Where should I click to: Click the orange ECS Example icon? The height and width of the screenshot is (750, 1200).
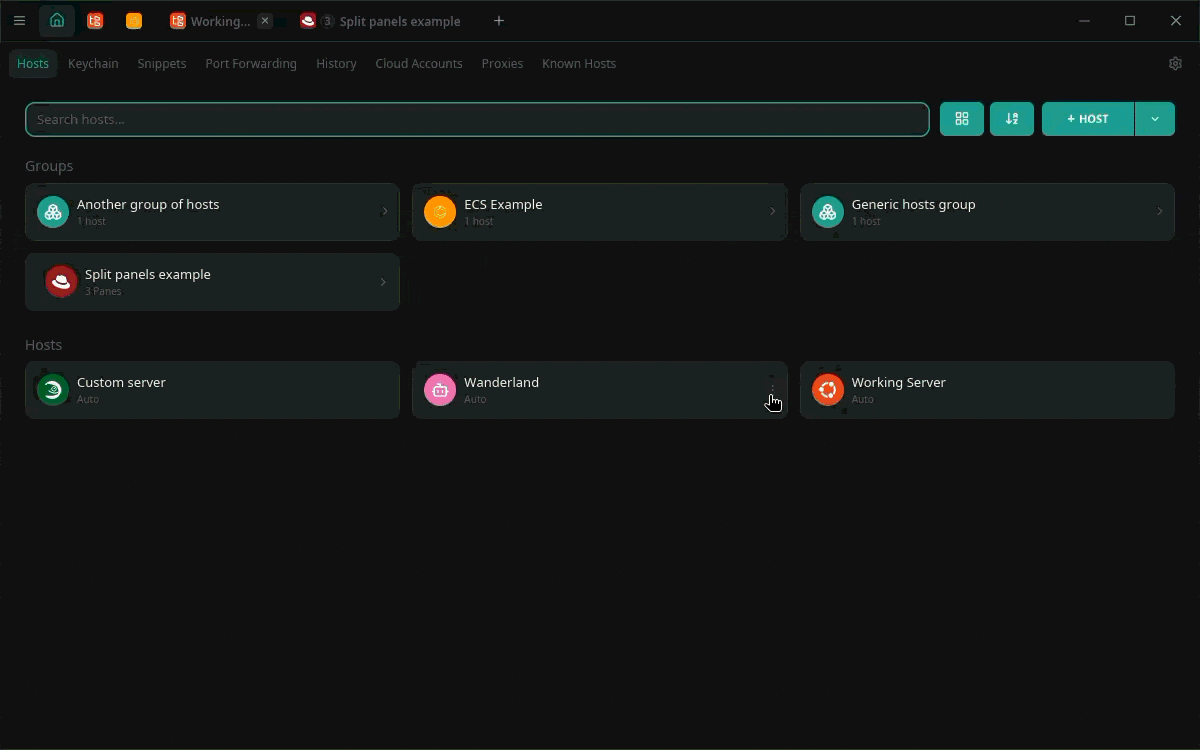440,212
